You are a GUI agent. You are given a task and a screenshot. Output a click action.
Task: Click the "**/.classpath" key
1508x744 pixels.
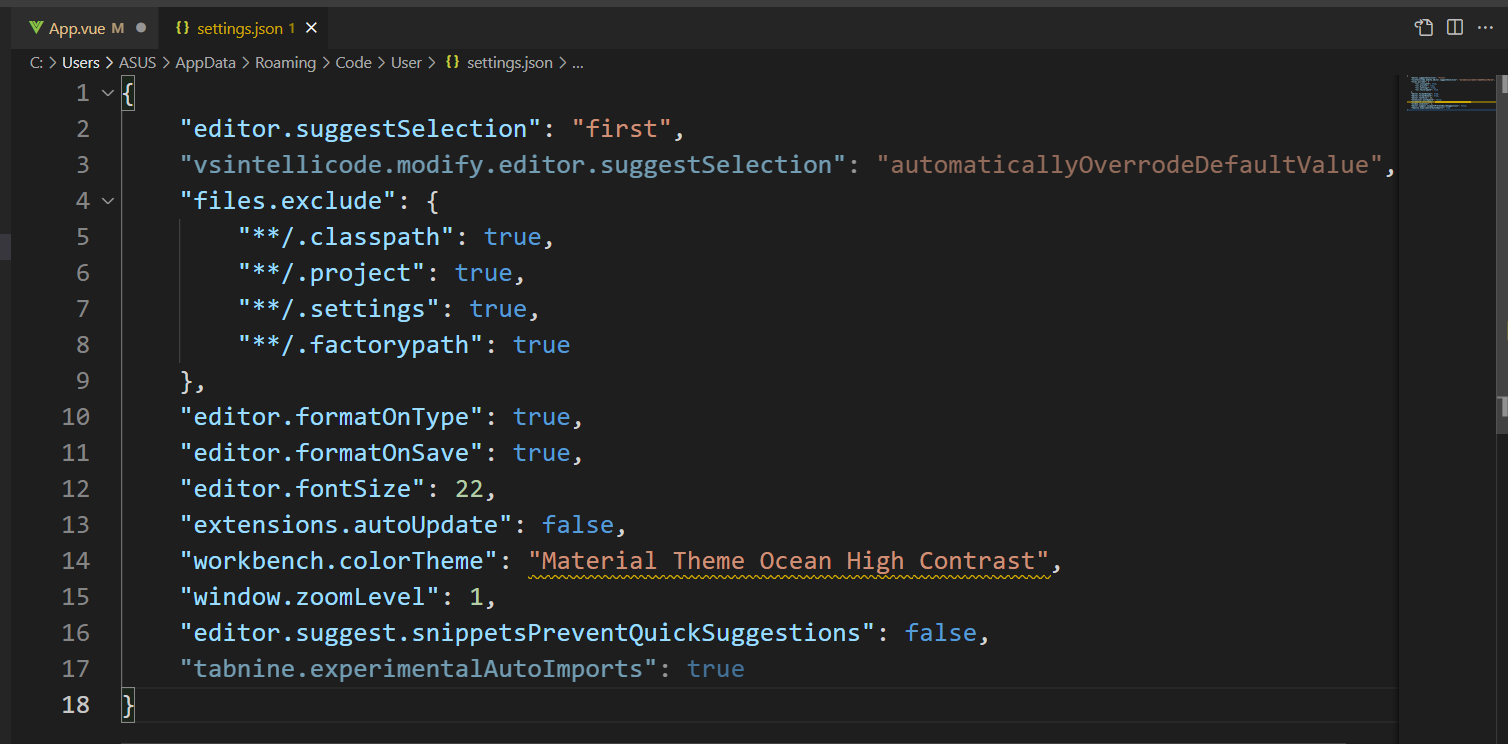click(x=346, y=237)
